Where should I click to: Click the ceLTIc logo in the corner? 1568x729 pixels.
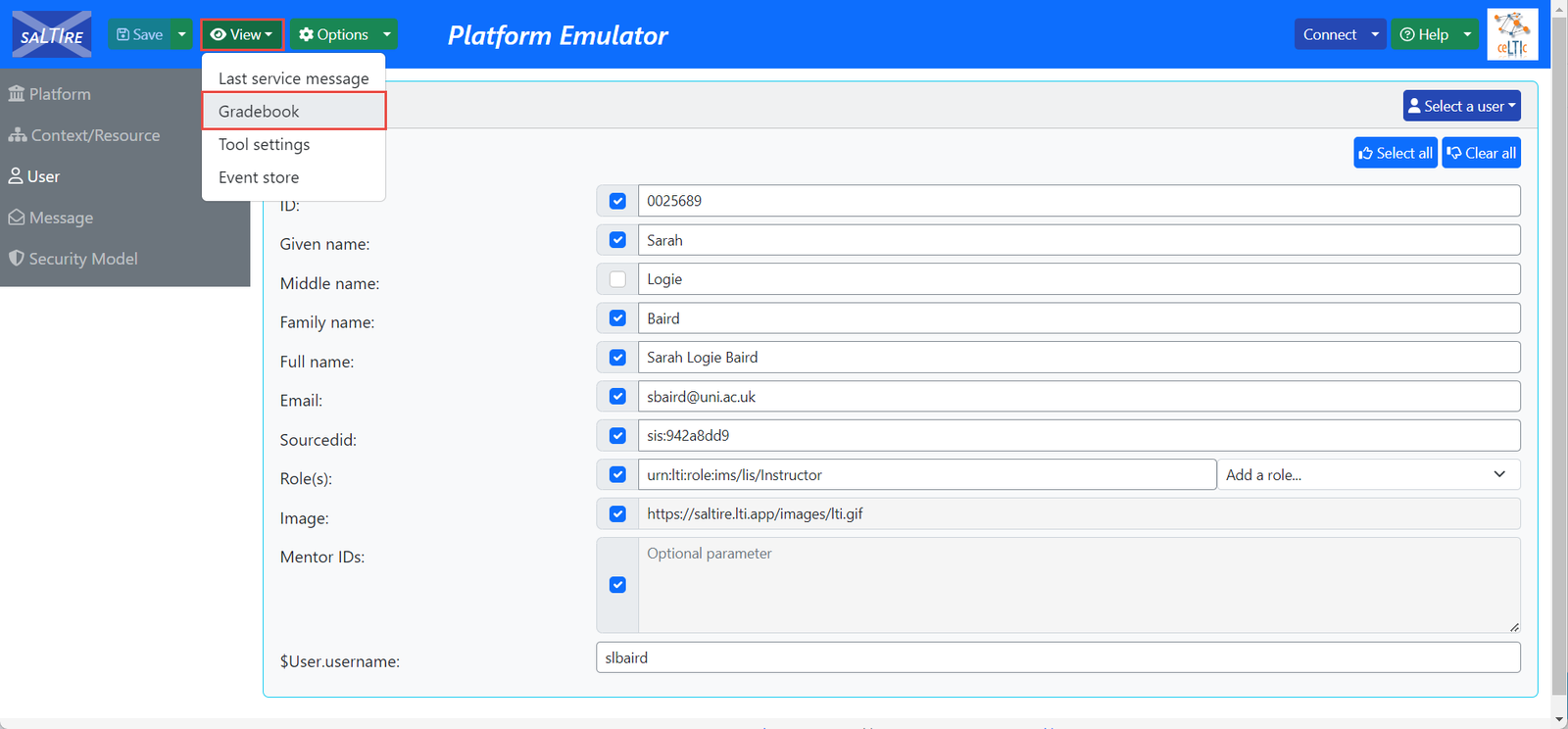click(1512, 35)
